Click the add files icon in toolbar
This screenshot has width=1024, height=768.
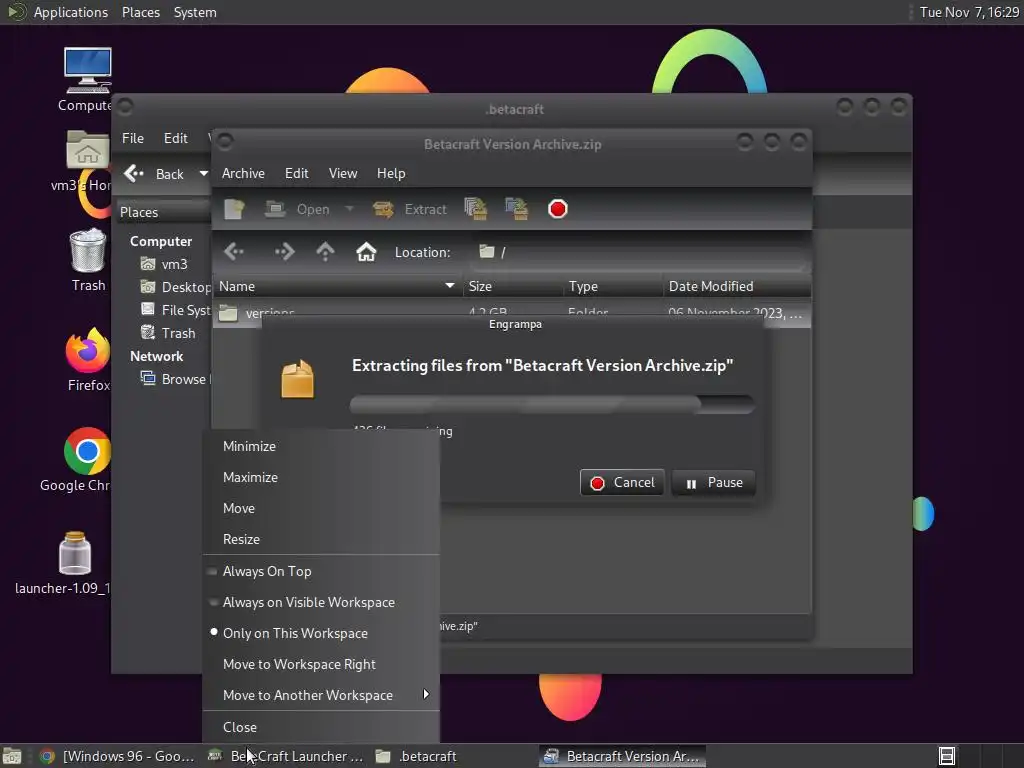click(x=475, y=209)
